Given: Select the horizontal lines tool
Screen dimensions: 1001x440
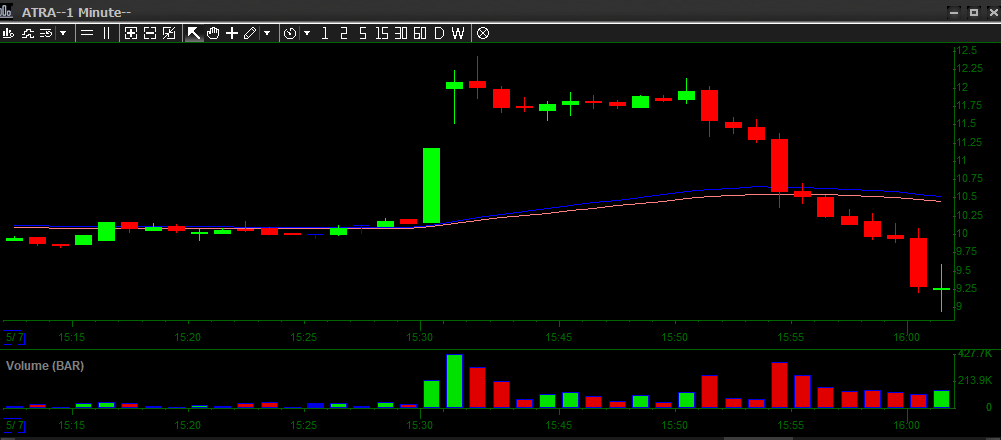Looking at the screenshot, I should 87,33.
